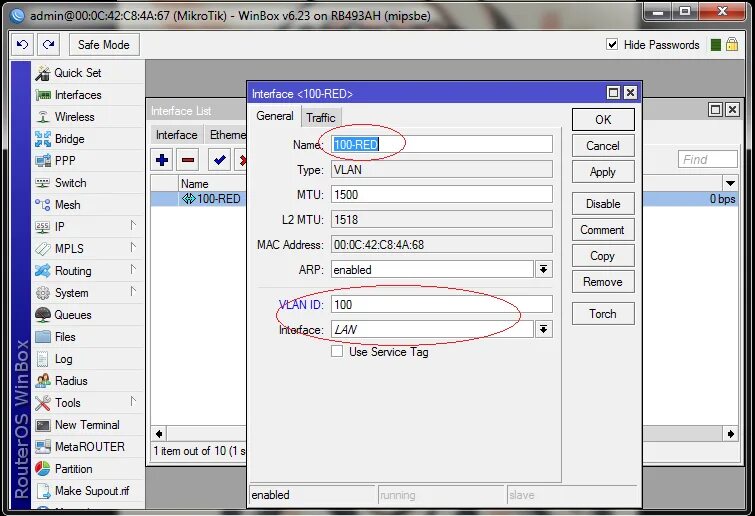Click the Remove button
This screenshot has height=516, width=755.
point(603,282)
